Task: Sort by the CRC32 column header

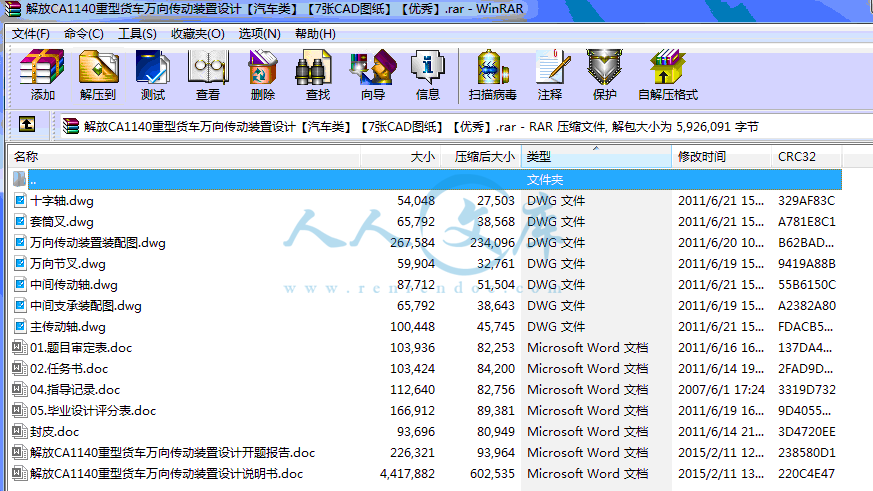Action: (807, 157)
